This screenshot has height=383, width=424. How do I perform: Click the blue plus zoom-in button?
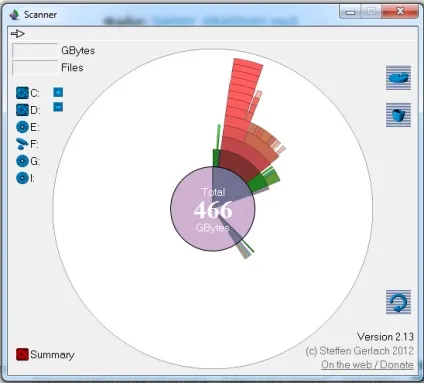58,92
